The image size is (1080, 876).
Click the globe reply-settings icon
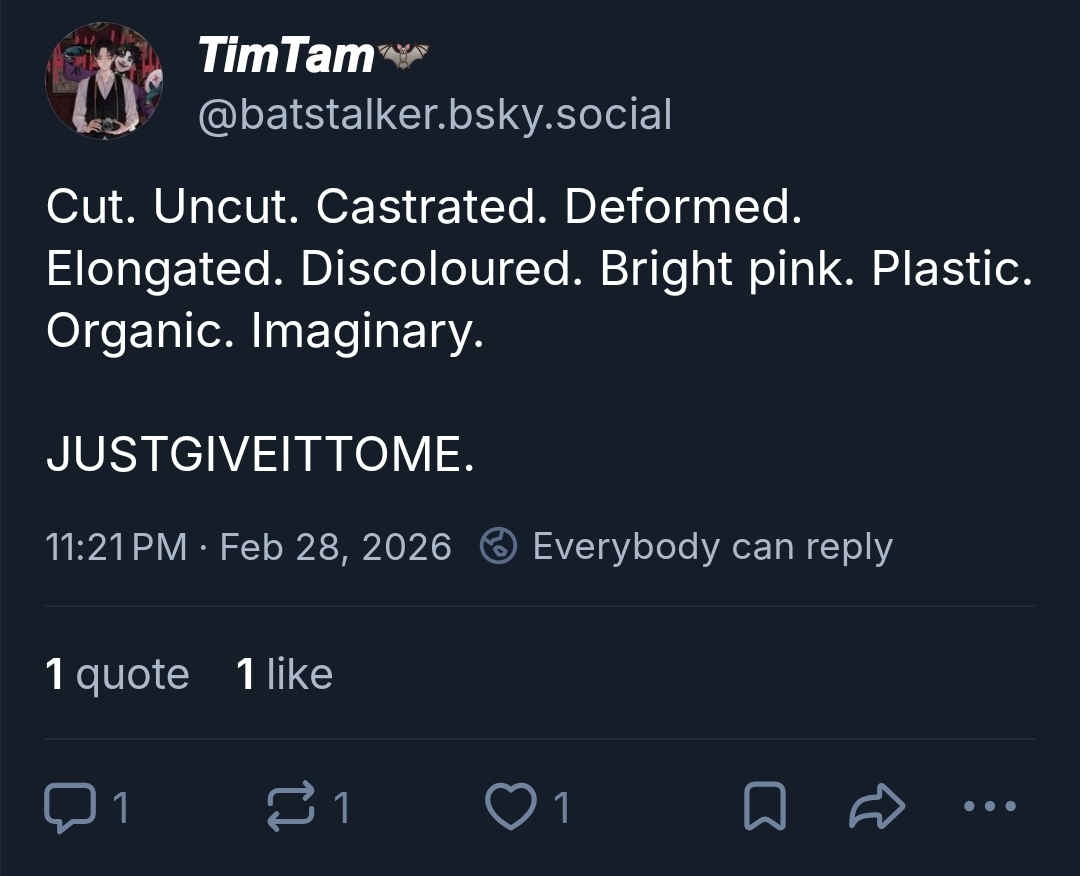coord(498,547)
